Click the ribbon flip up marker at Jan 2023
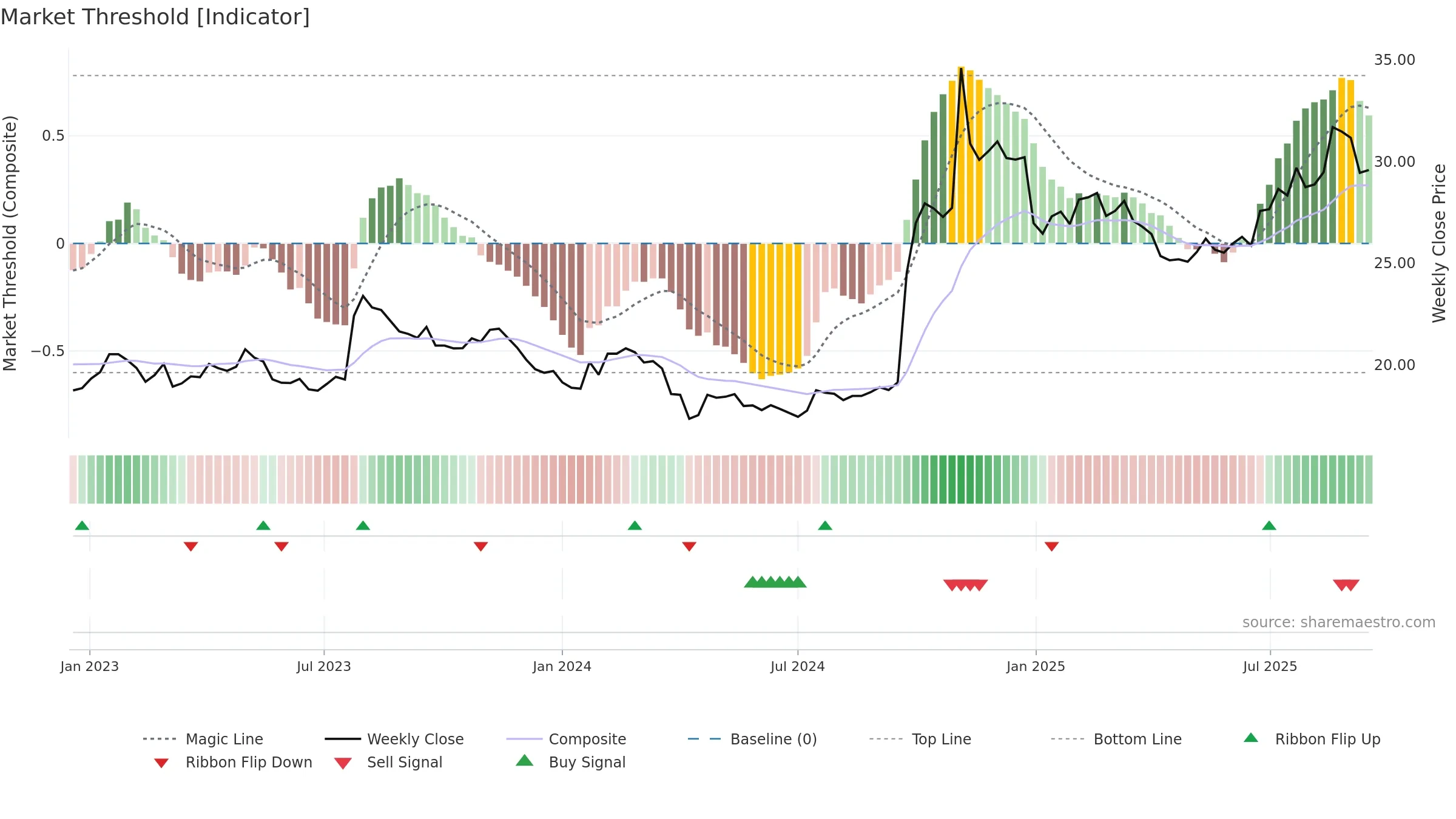1456x819 pixels. click(82, 525)
